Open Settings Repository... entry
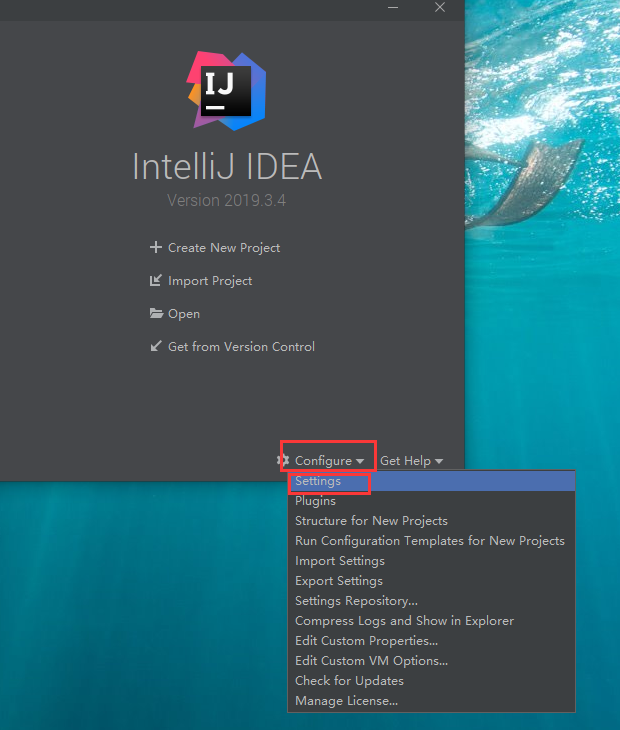This screenshot has height=730, width=620. coord(431,601)
